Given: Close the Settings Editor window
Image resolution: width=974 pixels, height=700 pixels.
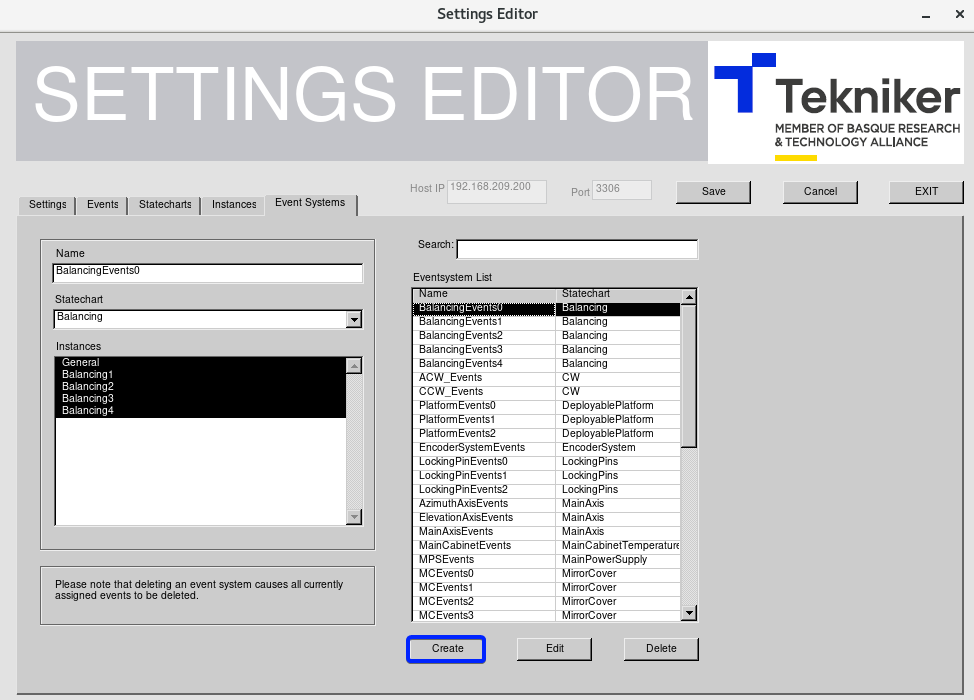Looking at the screenshot, I should coord(959,14).
